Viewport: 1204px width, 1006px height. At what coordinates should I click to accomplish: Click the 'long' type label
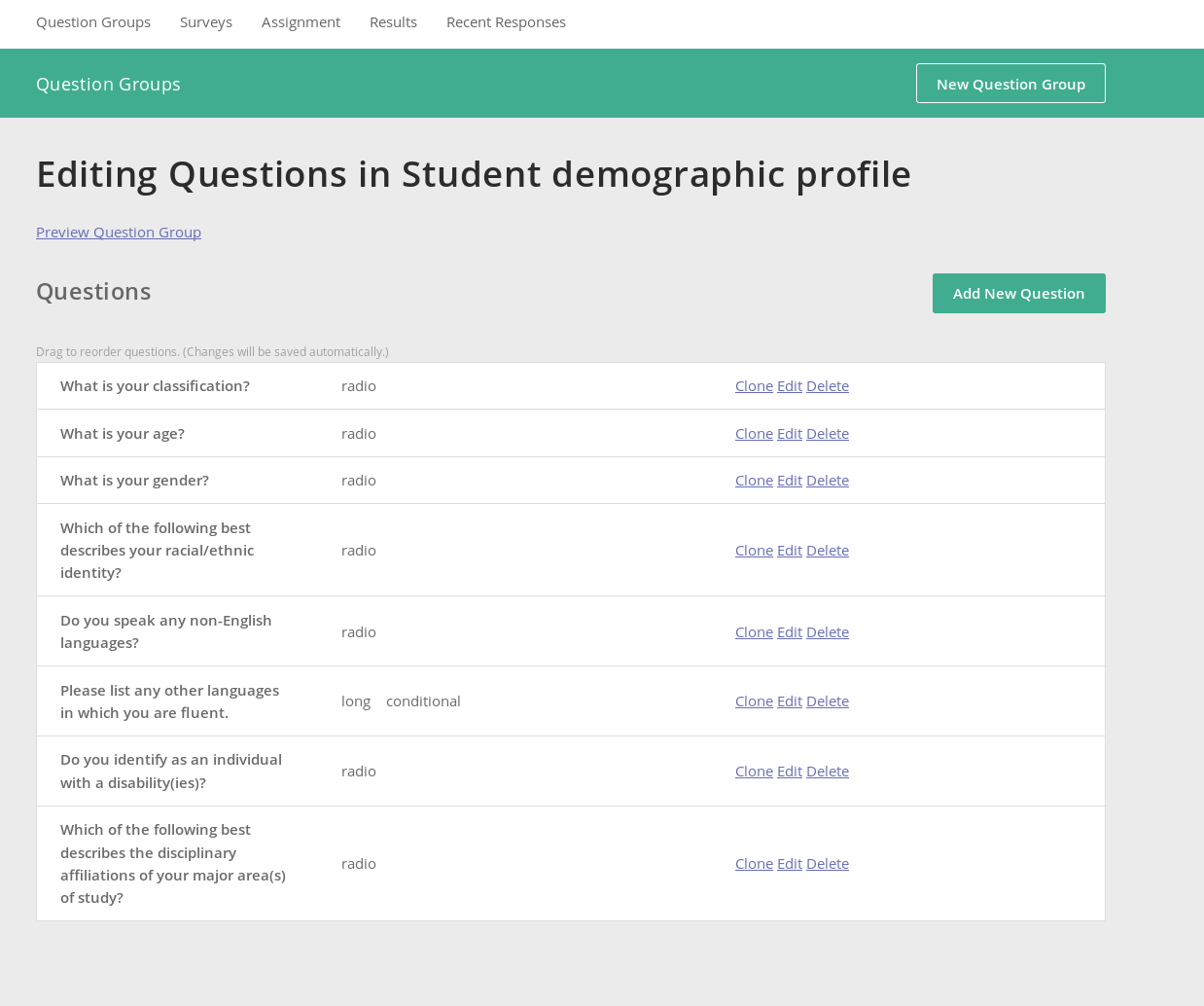click(356, 701)
